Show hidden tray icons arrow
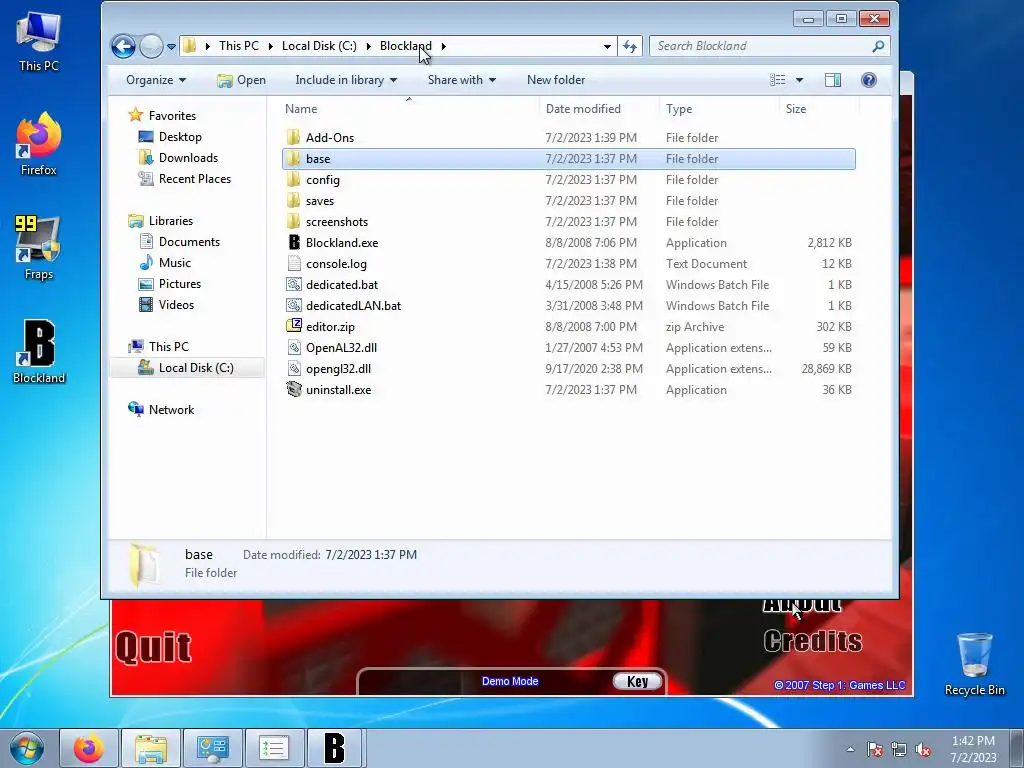 (x=850, y=749)
